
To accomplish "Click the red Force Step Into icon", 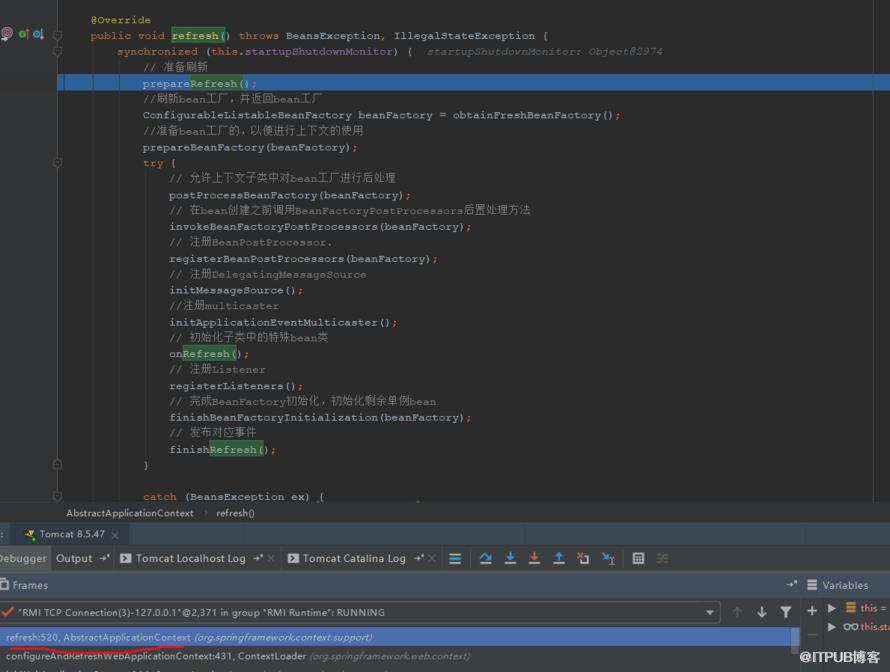I will 534,558.
